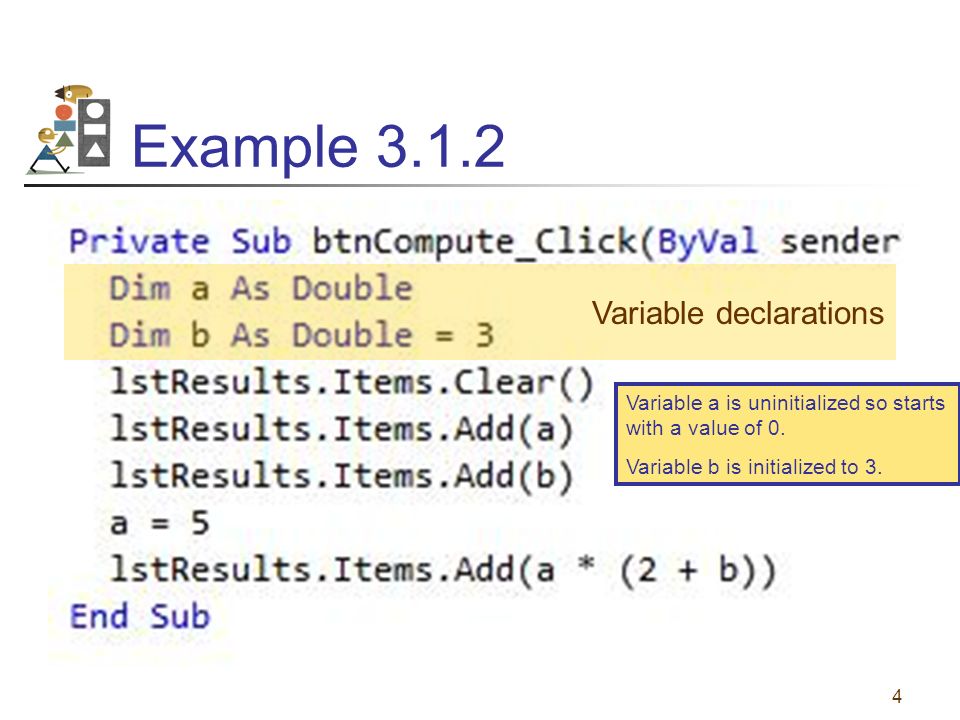Screen dimensions: 960x720
Task: Click the 'Variable declarations' label
Action: [738, 313]
